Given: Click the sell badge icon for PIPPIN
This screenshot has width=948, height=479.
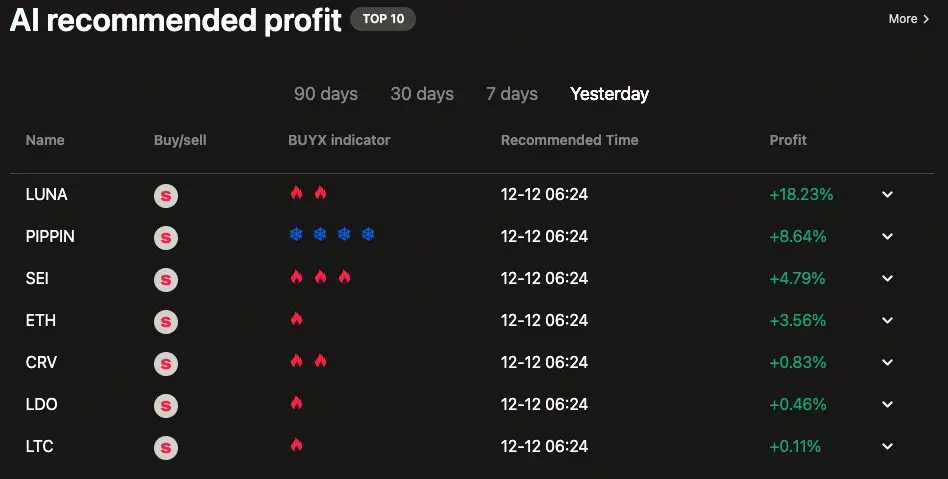Looking at the screenshot, I should click(166, 238).
